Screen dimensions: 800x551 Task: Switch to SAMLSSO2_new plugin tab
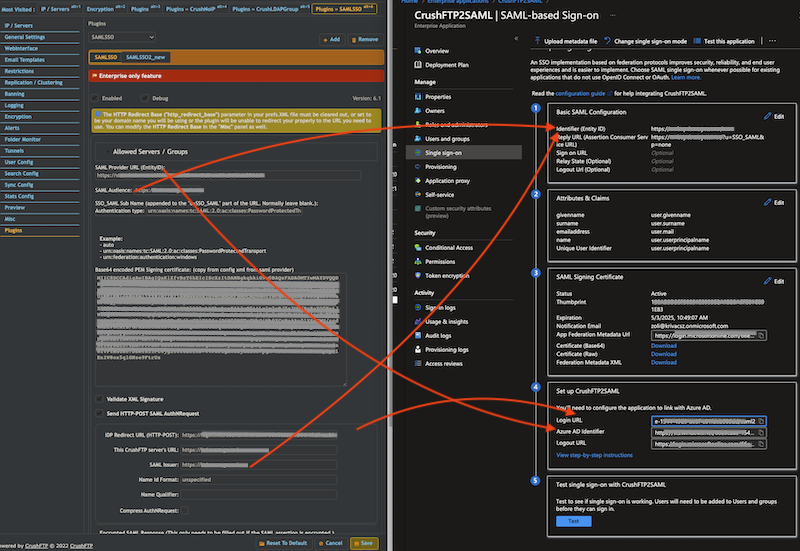point(145,57)
